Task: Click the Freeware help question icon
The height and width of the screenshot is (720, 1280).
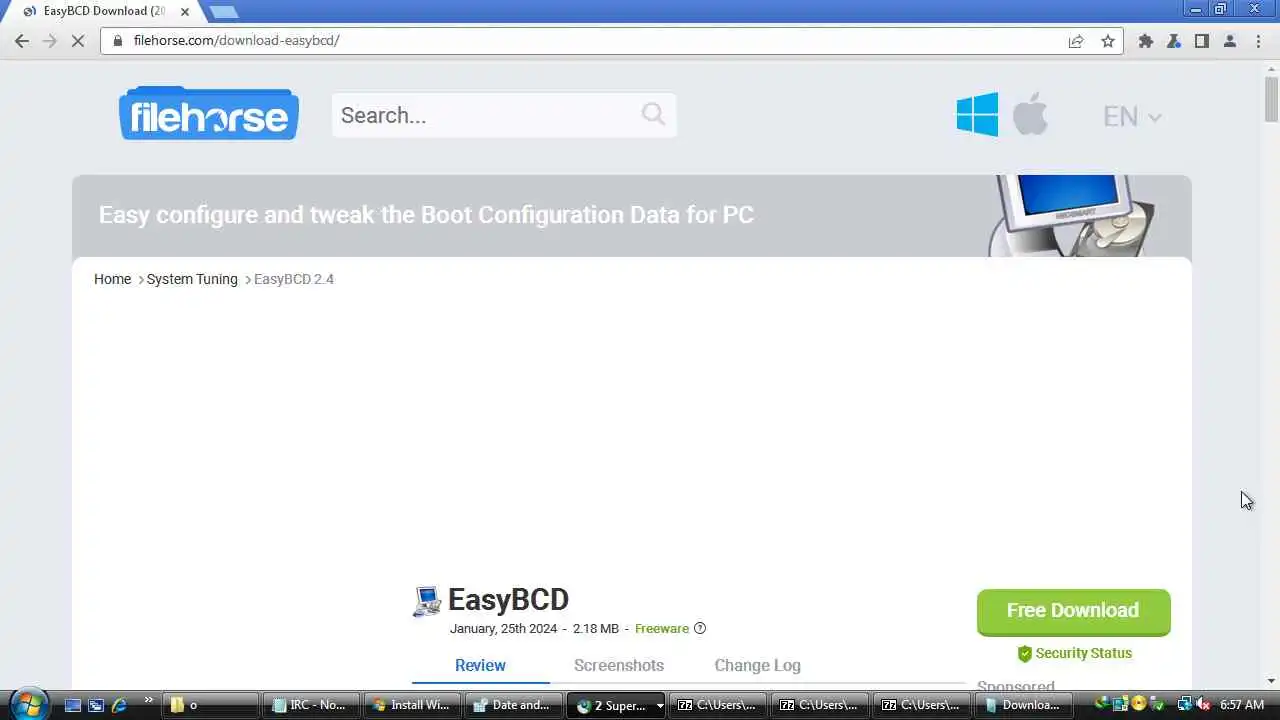Action: coord(700,628)
